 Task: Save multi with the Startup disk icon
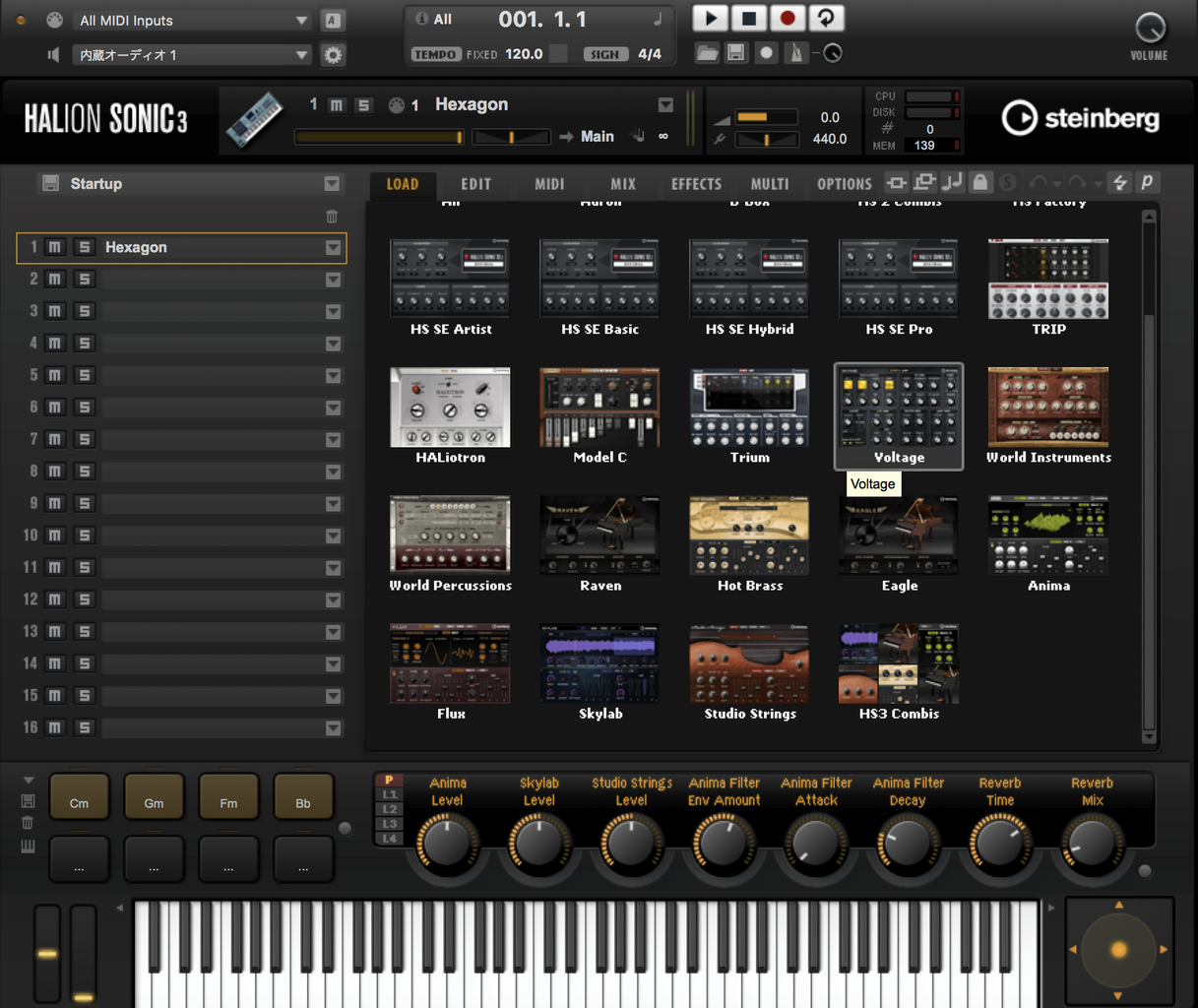(x=50, y=183)
